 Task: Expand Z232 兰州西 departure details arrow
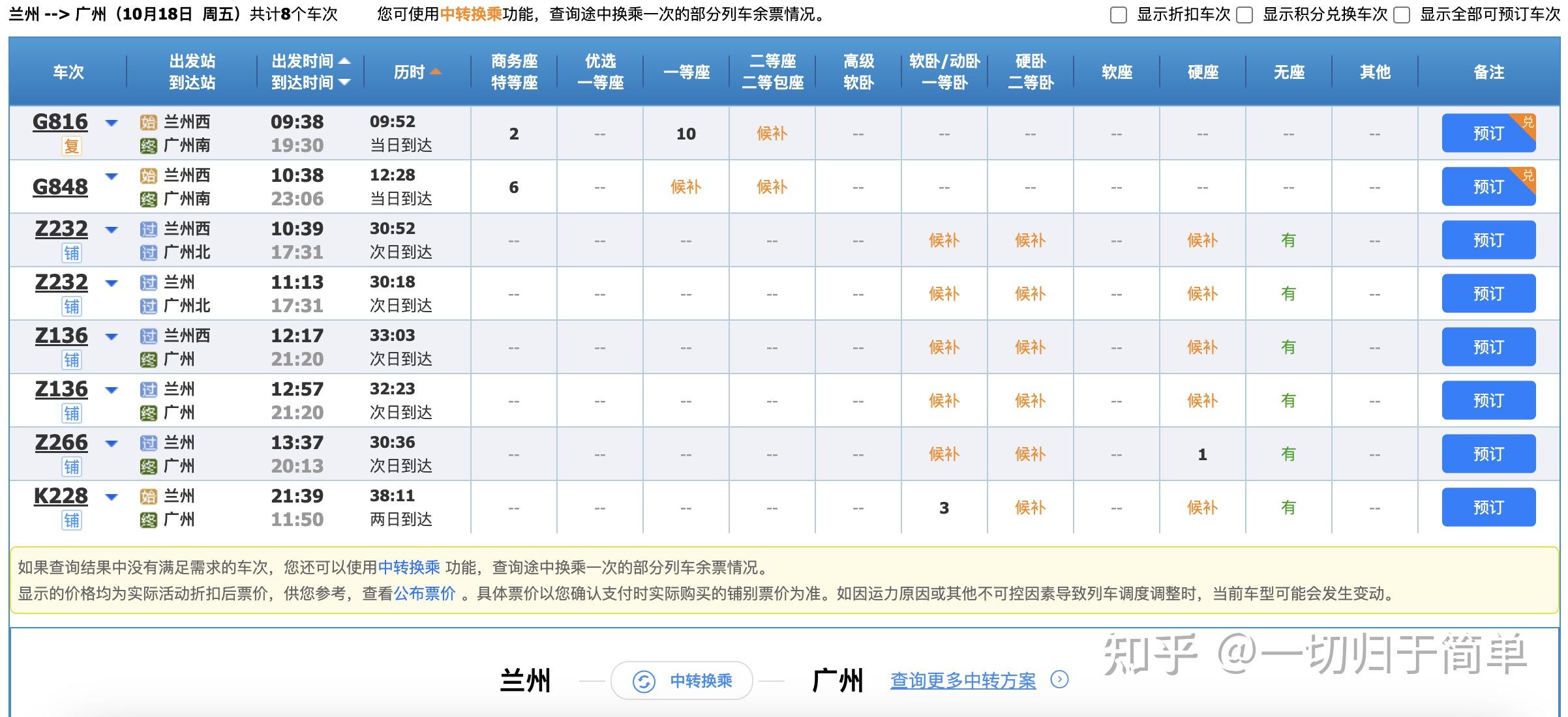click(x=112, y=229)
